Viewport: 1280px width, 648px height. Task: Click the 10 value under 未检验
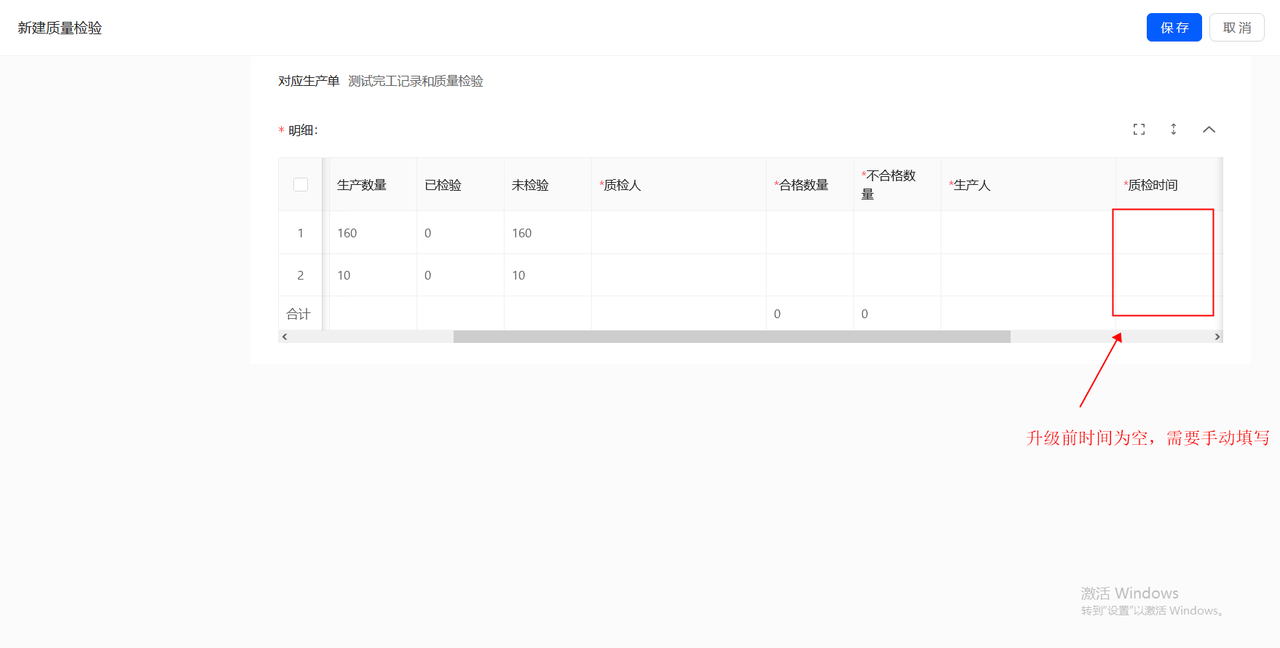click(518, 275)
